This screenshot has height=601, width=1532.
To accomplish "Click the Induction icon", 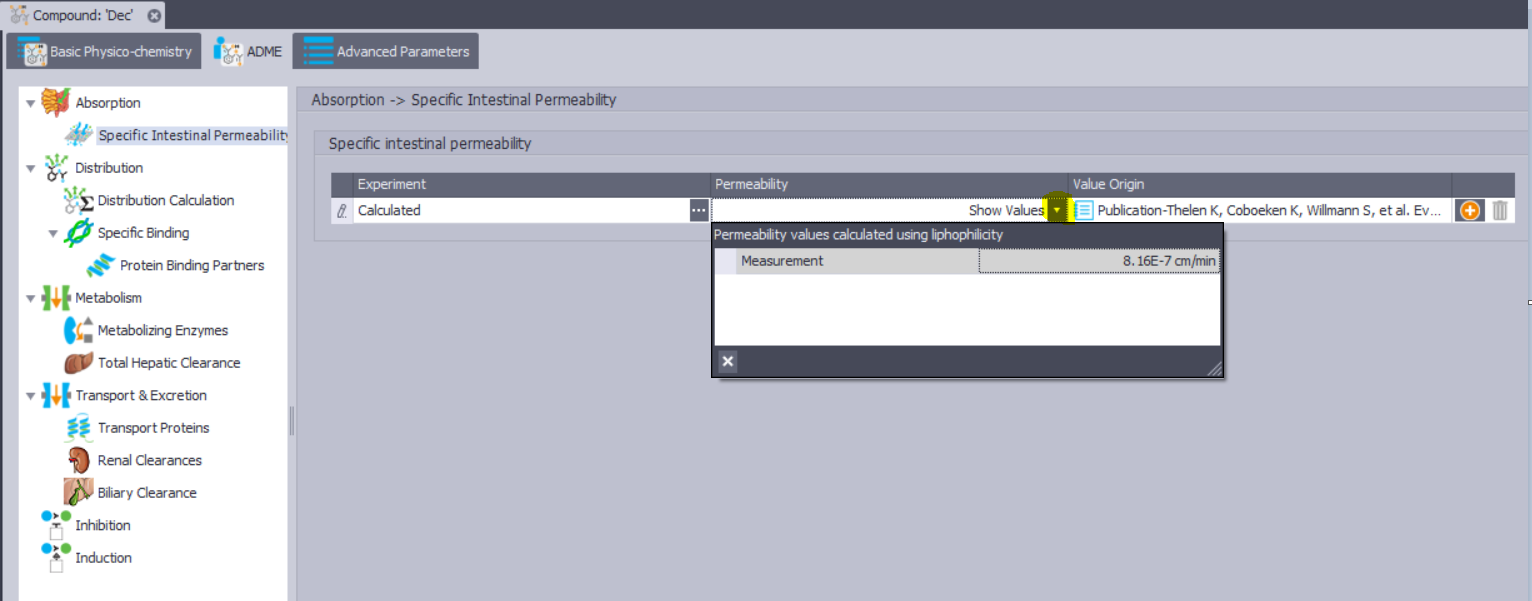I will click(56, 557).
